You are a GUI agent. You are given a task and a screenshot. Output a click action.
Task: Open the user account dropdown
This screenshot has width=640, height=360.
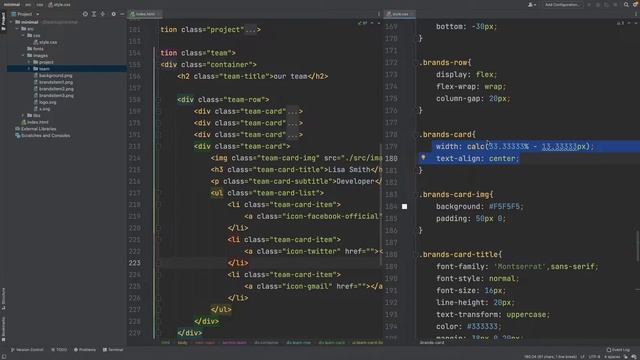pyautogui.click(x=532, y=4)
